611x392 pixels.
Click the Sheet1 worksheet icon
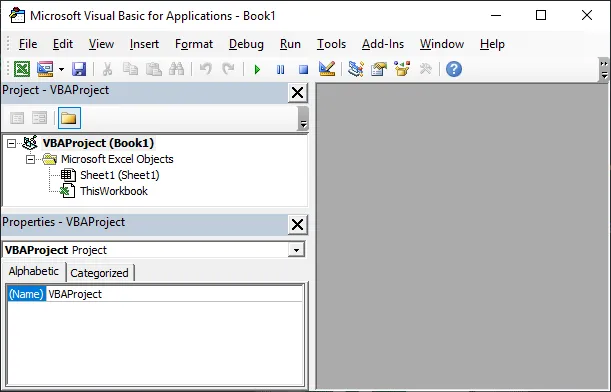[x=68, y=175]
